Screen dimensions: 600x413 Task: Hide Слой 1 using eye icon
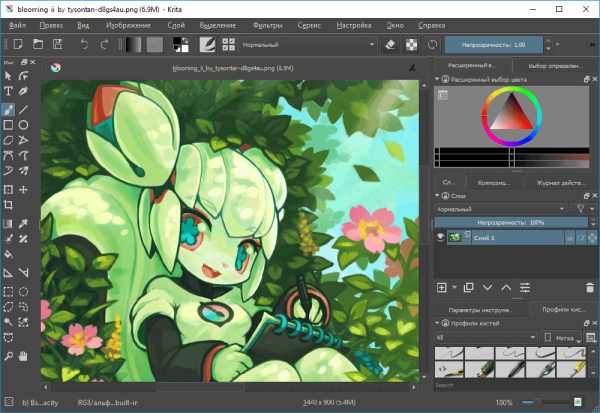click(x=440, y=238)
